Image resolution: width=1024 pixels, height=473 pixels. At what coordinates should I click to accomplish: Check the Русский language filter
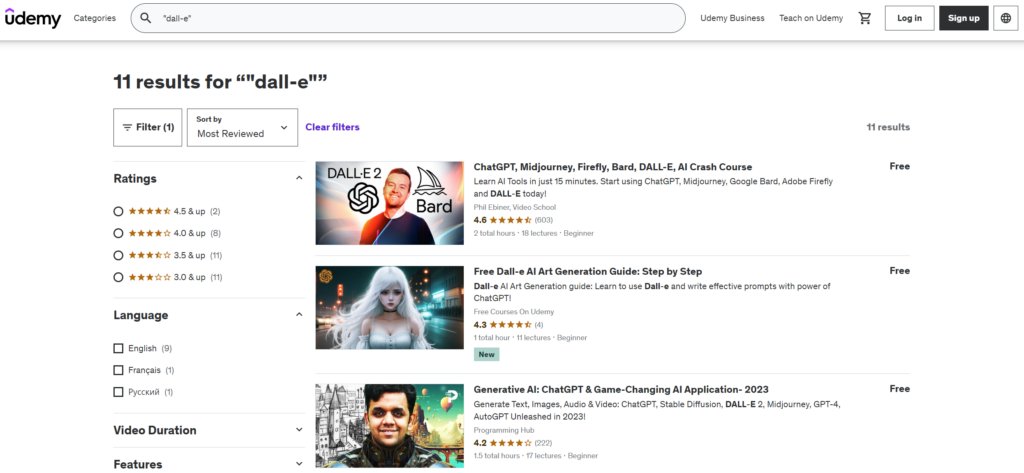118,392
